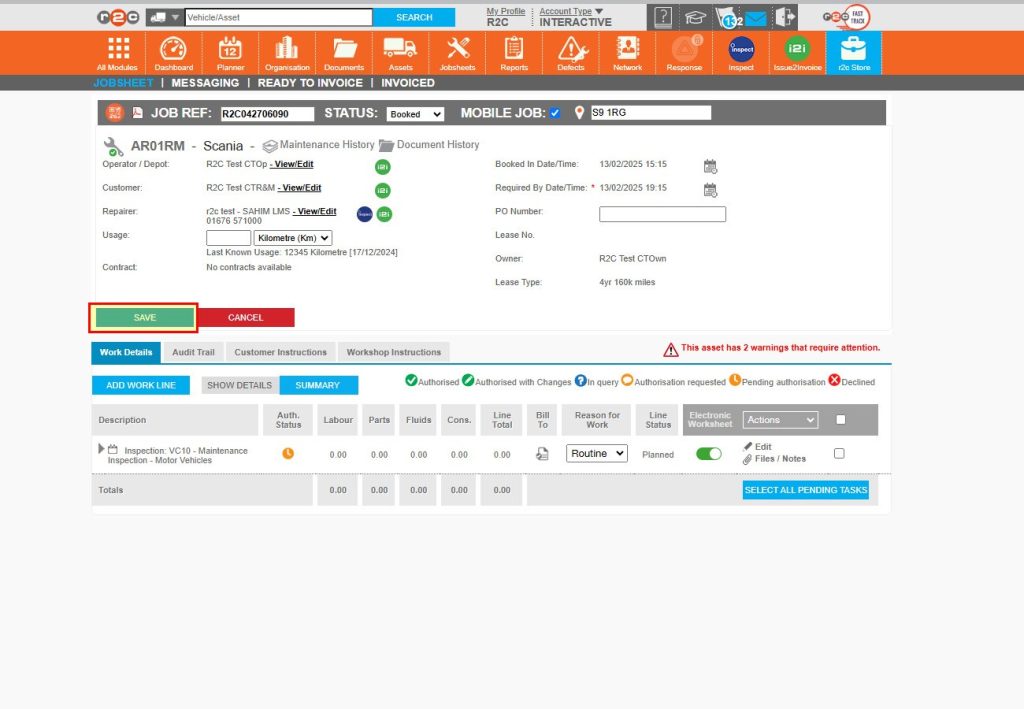The image size is (1024, 709).
Task: Click the Maintenance History icon
Action: click(270, 145)
